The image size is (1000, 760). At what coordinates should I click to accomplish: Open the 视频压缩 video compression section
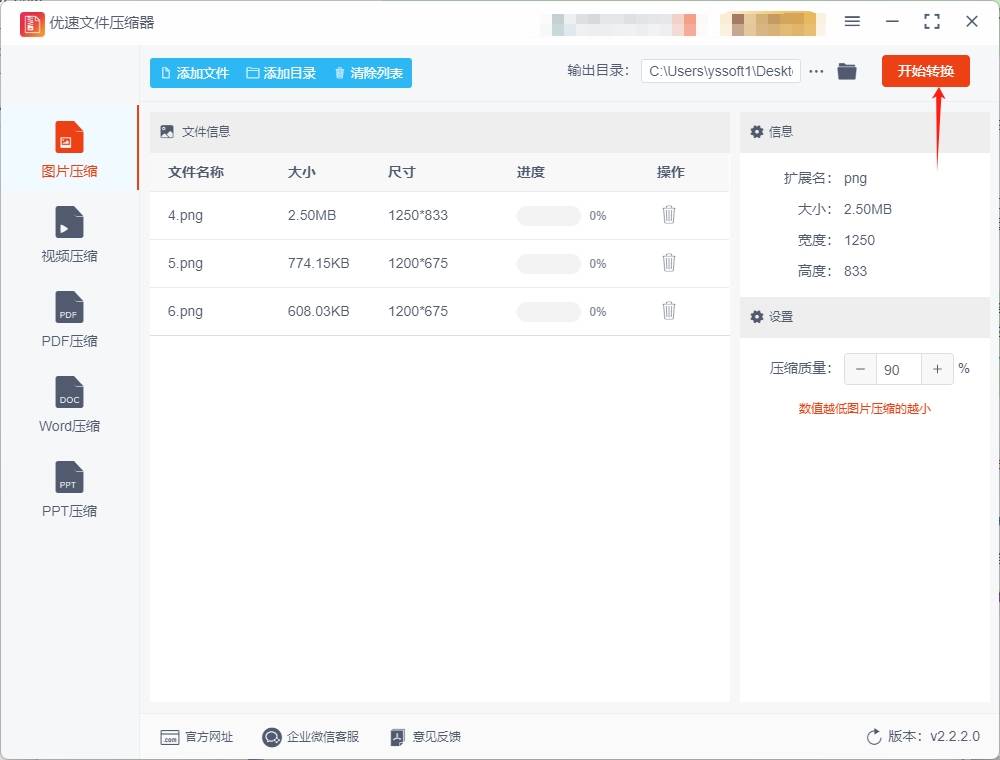click(x=69, y=234)
